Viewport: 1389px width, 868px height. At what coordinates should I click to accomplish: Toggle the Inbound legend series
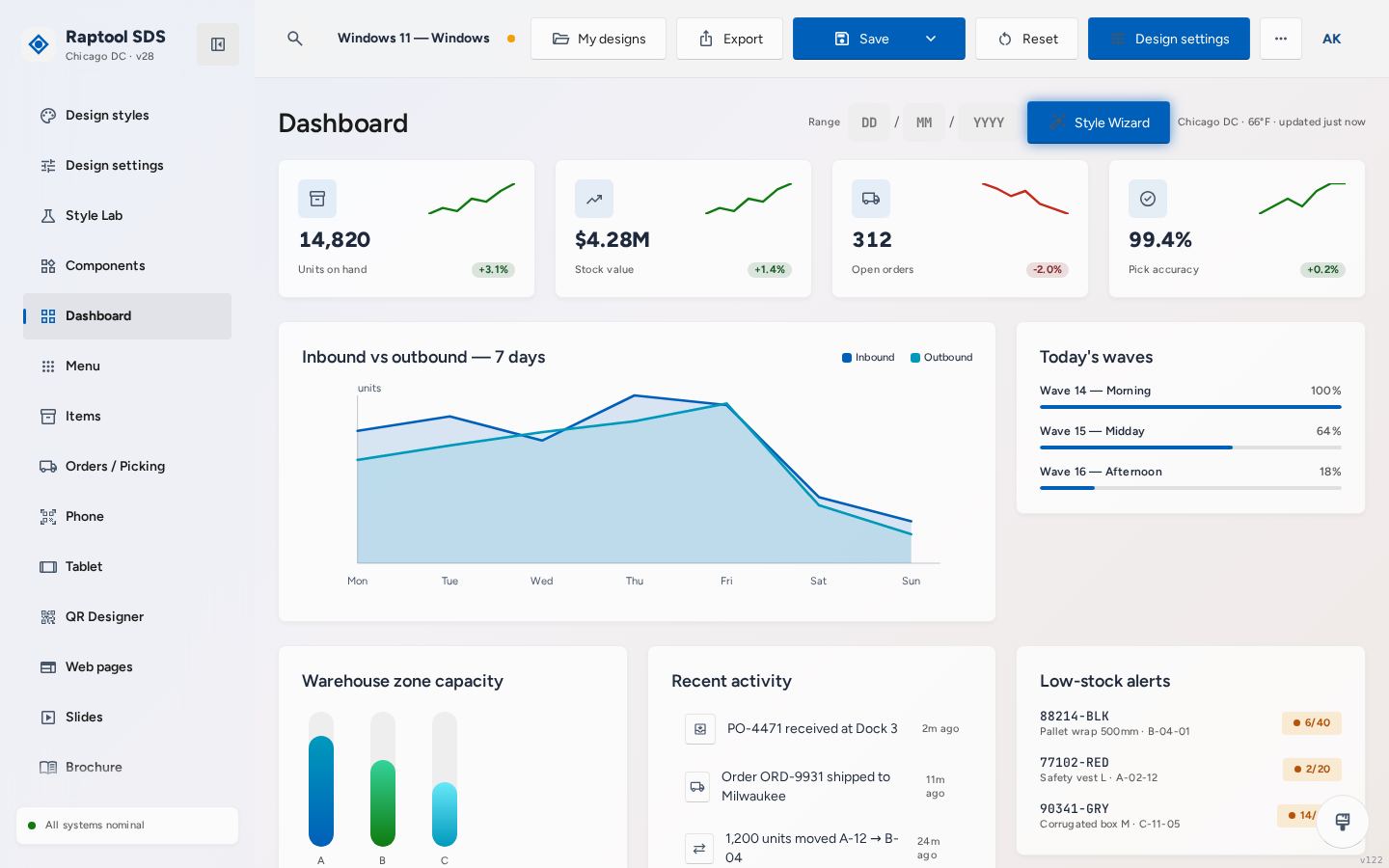click(868, 358)
